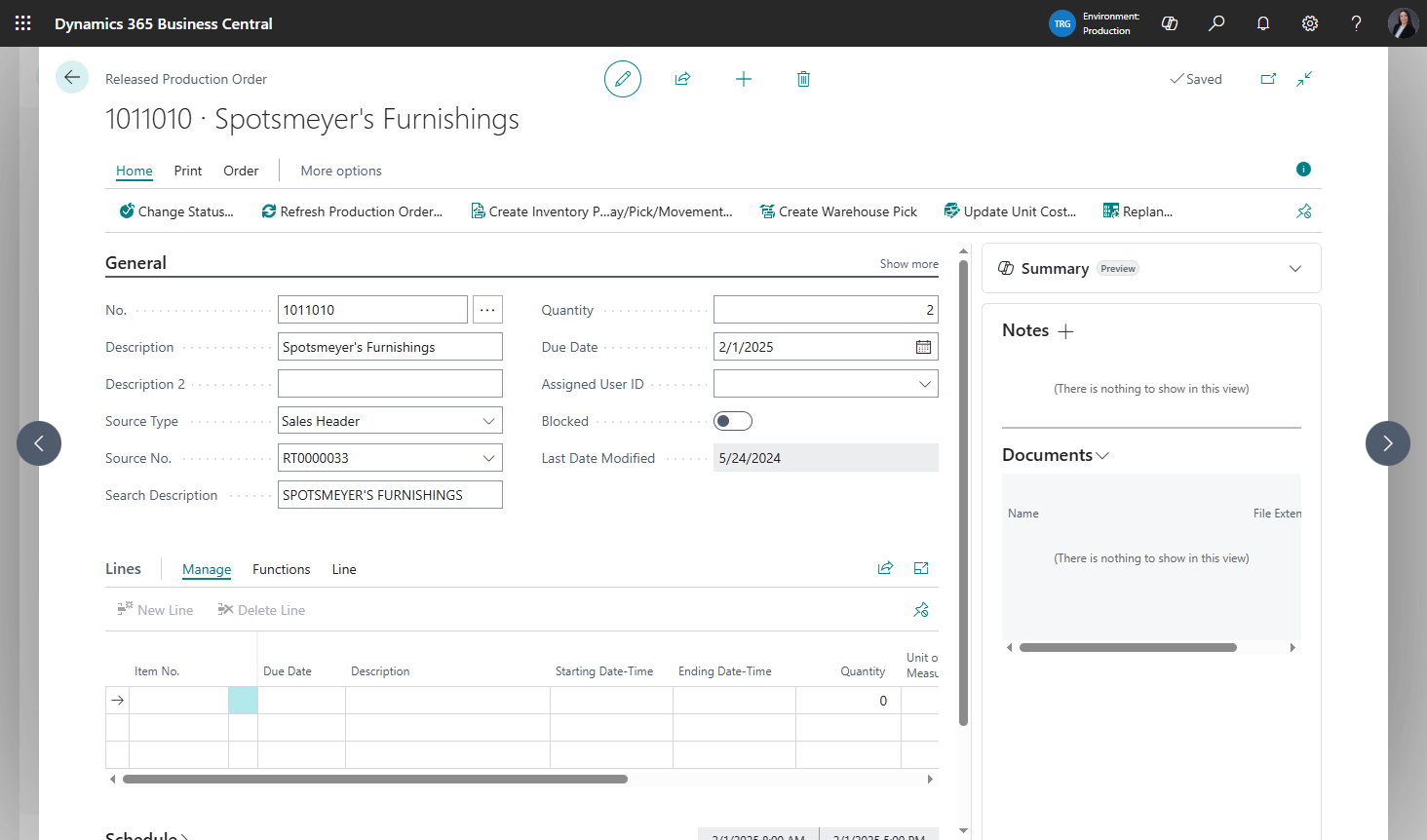Click the Description input field
The width and height of the screenshot is (1427, 840).
(390, 347)
